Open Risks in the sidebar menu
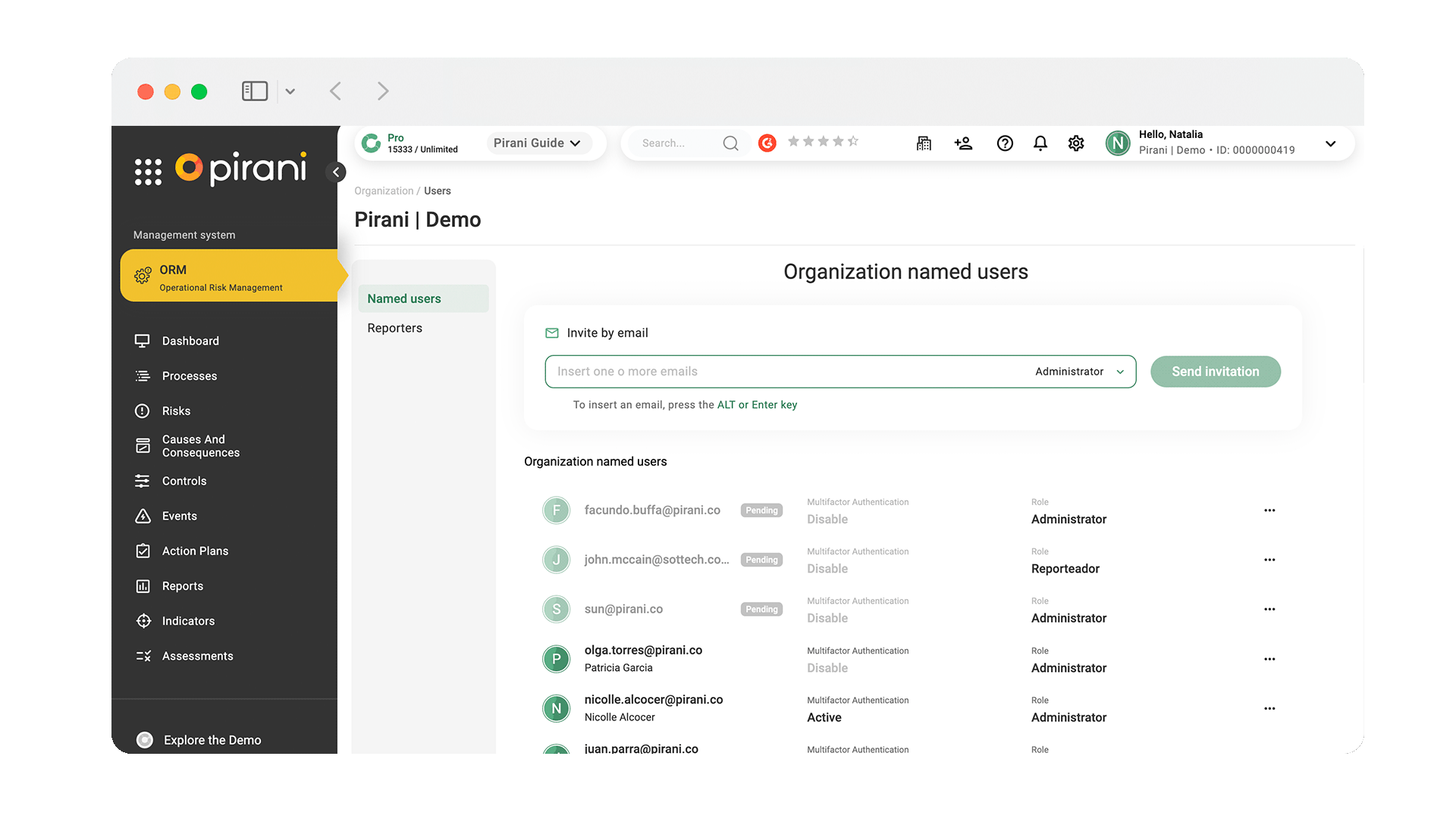This screenshot has width=1456, height=819. click(x=176, y=411)
